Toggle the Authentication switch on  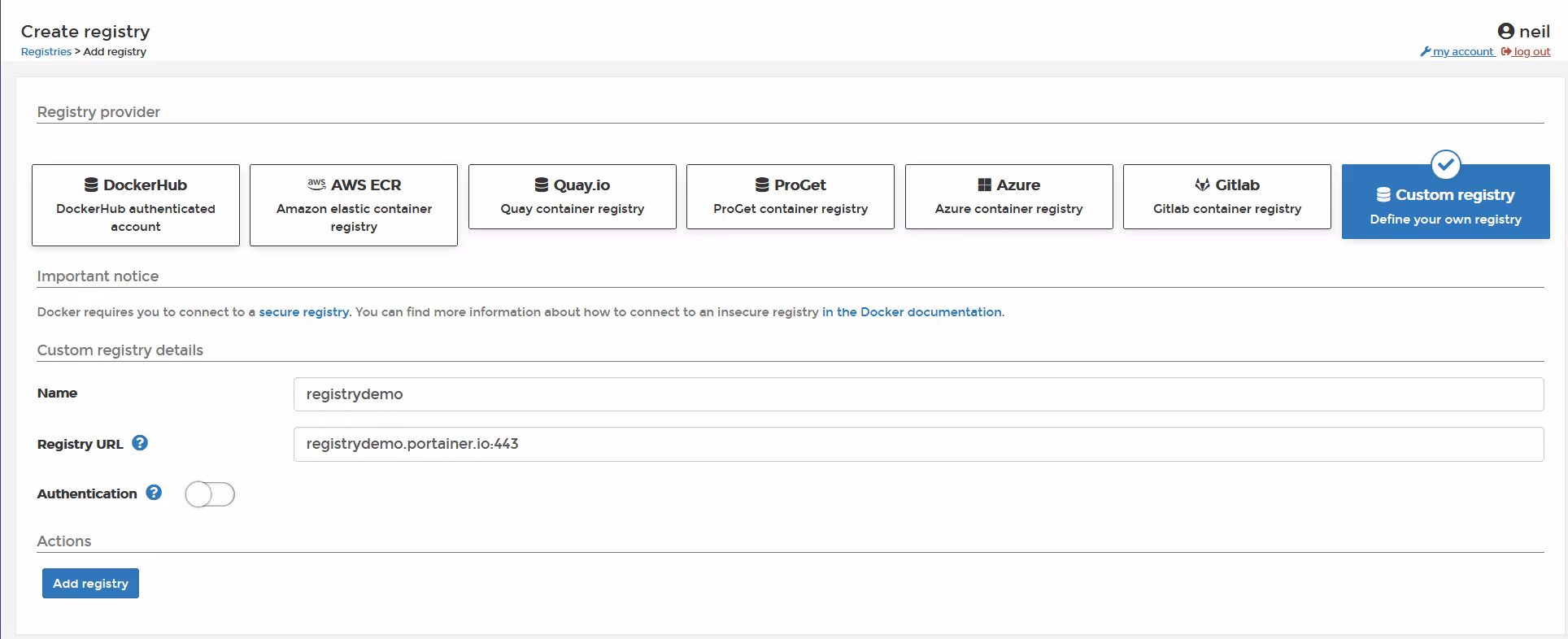[210, 494]
